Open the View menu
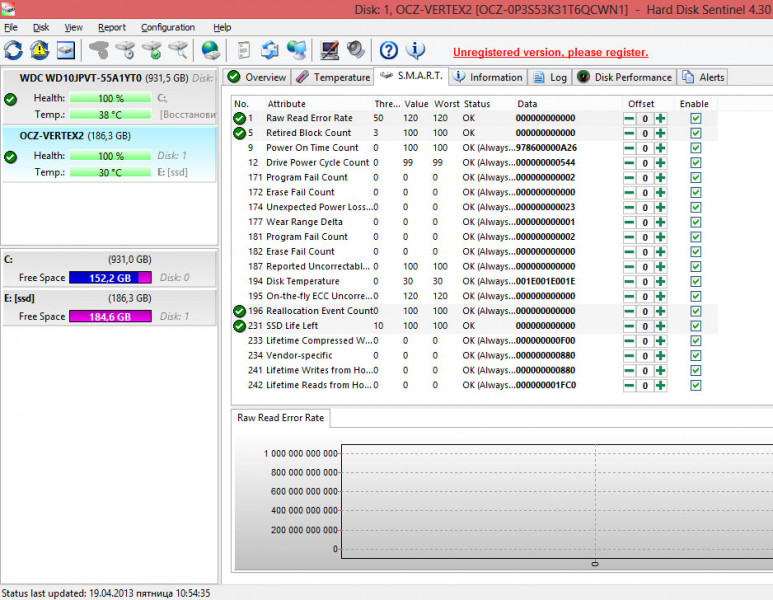 (x=73, y=27)
